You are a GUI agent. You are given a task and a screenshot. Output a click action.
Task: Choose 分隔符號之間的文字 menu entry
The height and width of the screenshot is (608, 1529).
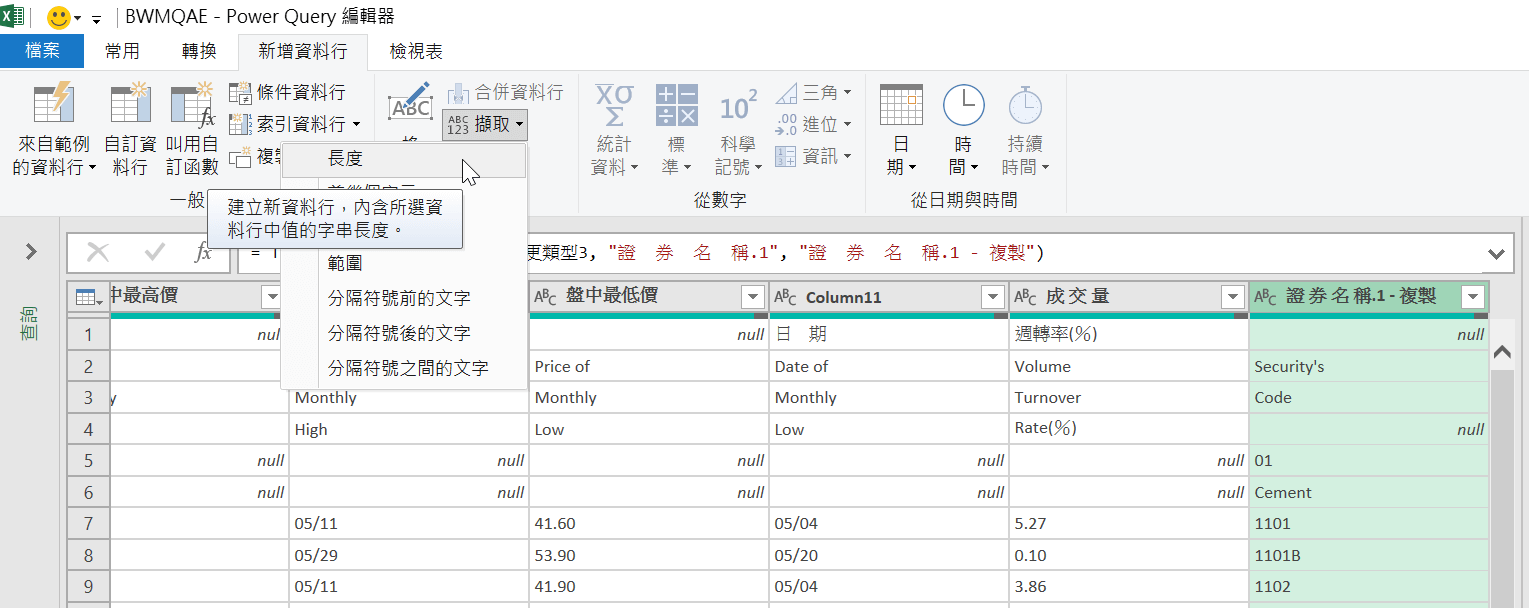point(403,368)
